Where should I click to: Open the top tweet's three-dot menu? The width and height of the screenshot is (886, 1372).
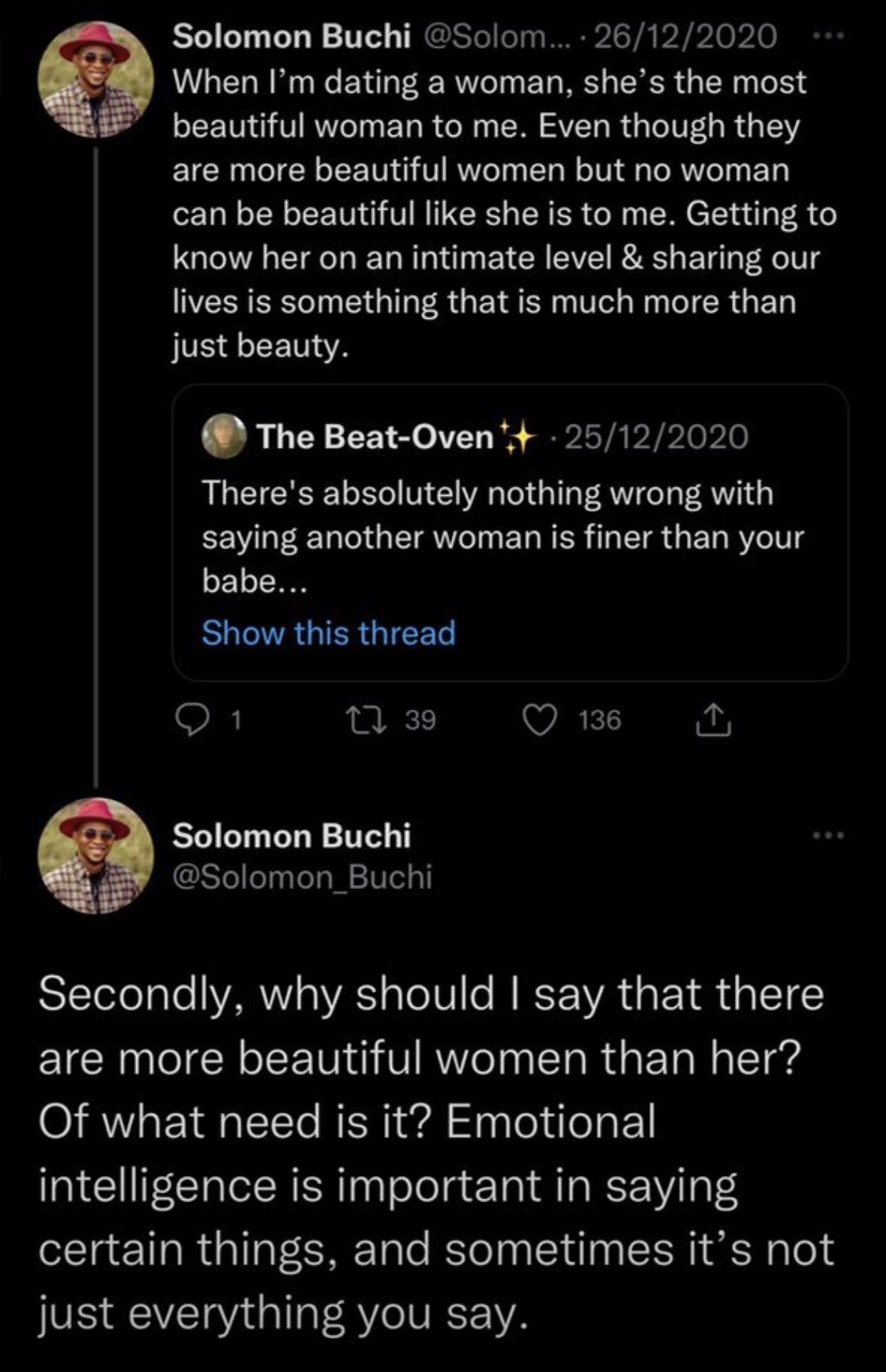830,35
